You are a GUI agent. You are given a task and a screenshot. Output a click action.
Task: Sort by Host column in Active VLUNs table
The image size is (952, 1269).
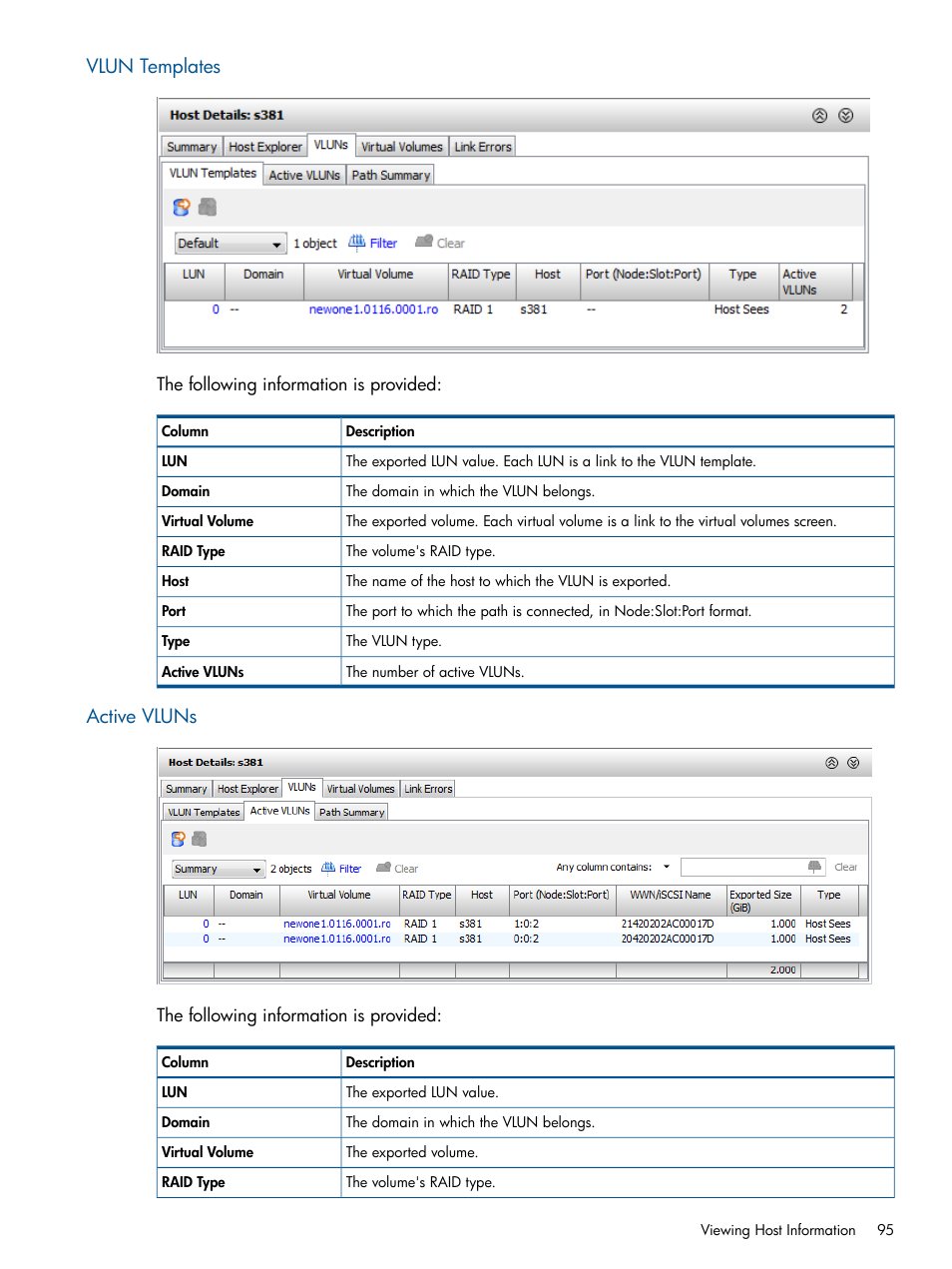pos(482,901)
